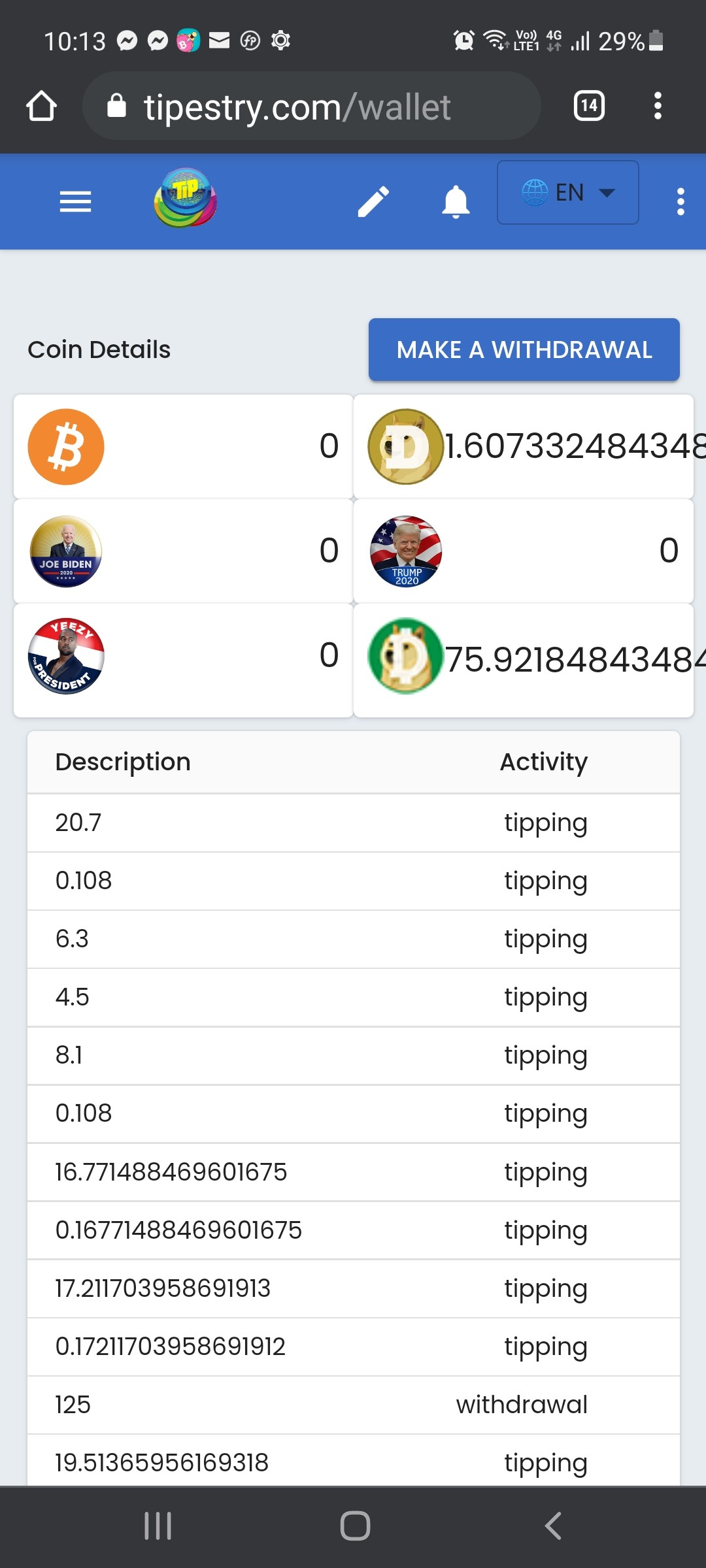Select the green Dogecoin-style coin
Viewport: 706px width, 1568px height.
click(x=405, y=656)
